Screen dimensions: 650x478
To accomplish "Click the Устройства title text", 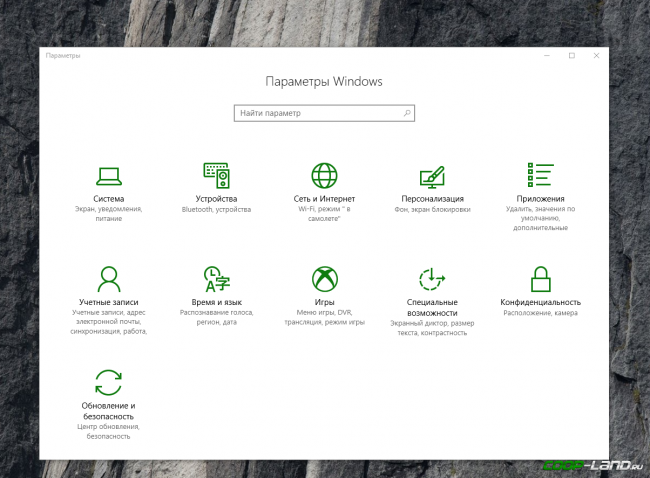I will pyautogui.click(x=216, y=199).
